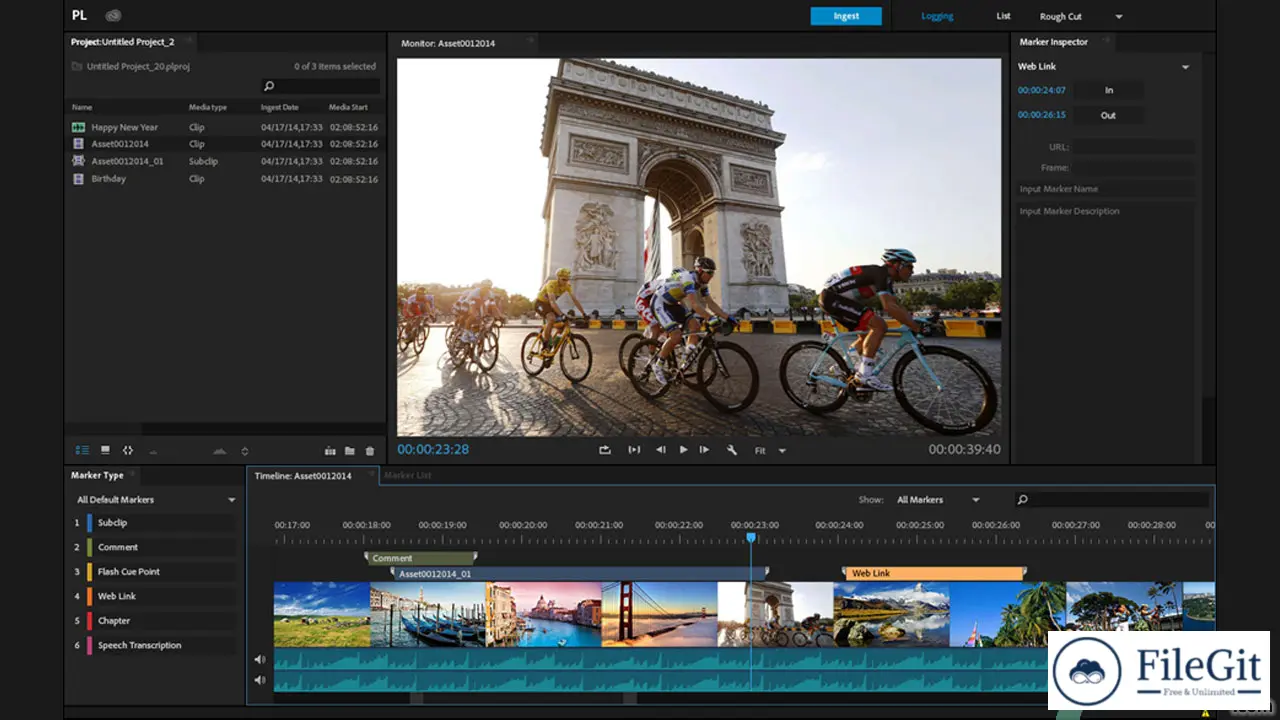Click the Untitled Project_20.plproj folder icon

pyautogui.click(x=77, y=67)
